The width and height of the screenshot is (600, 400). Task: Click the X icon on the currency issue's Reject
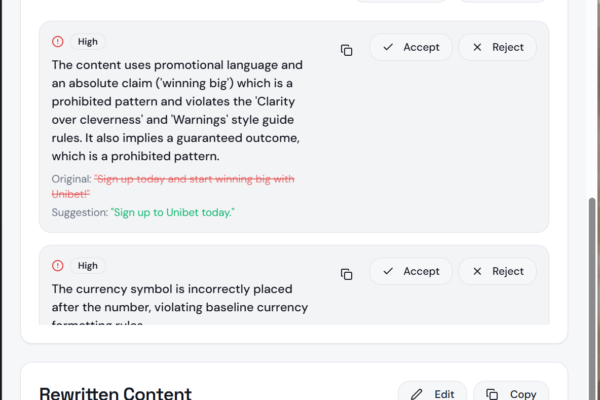(x=477, y=271)
